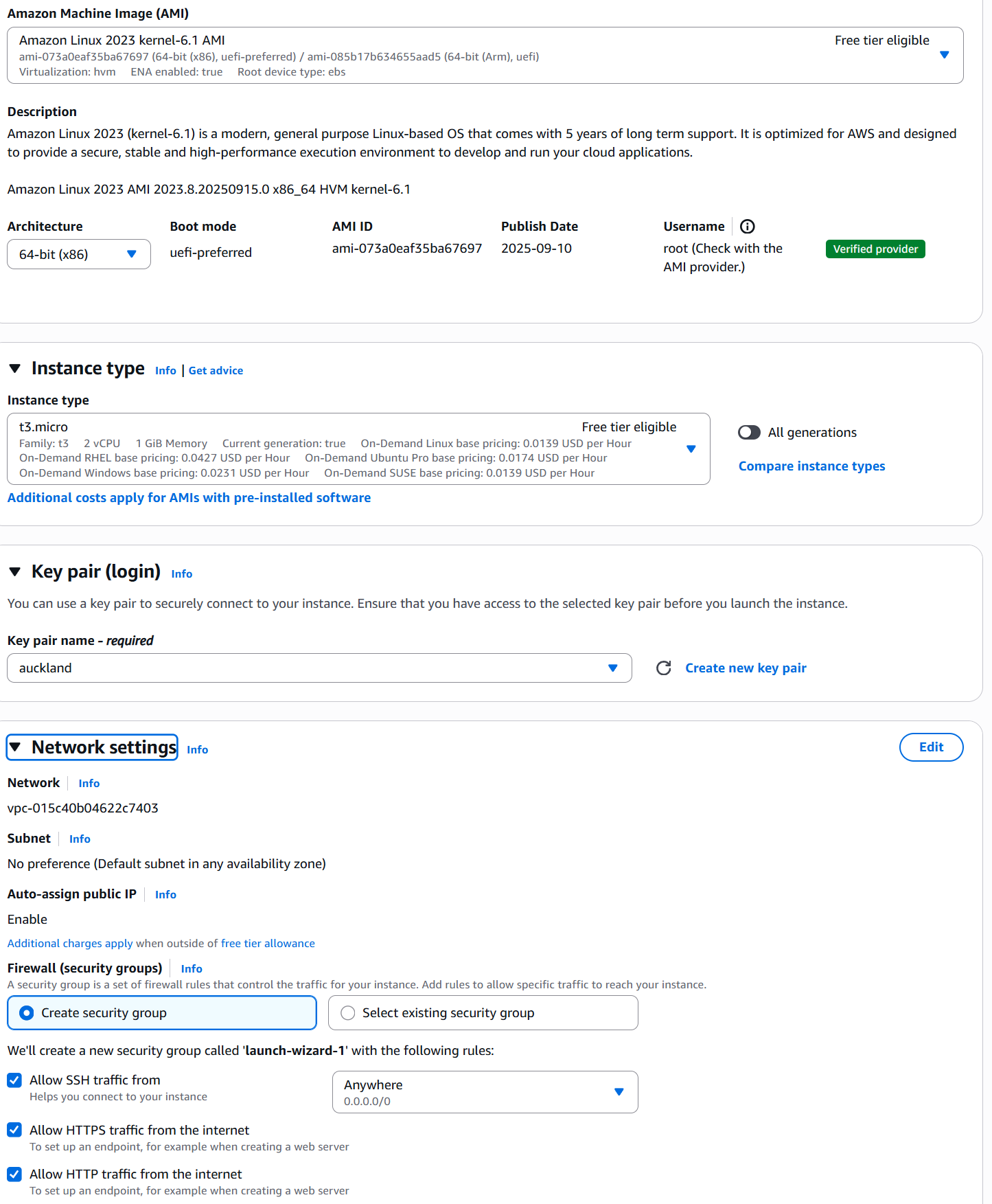
Task: Click the Edit button in Network settings
Action: coord(931,747)
